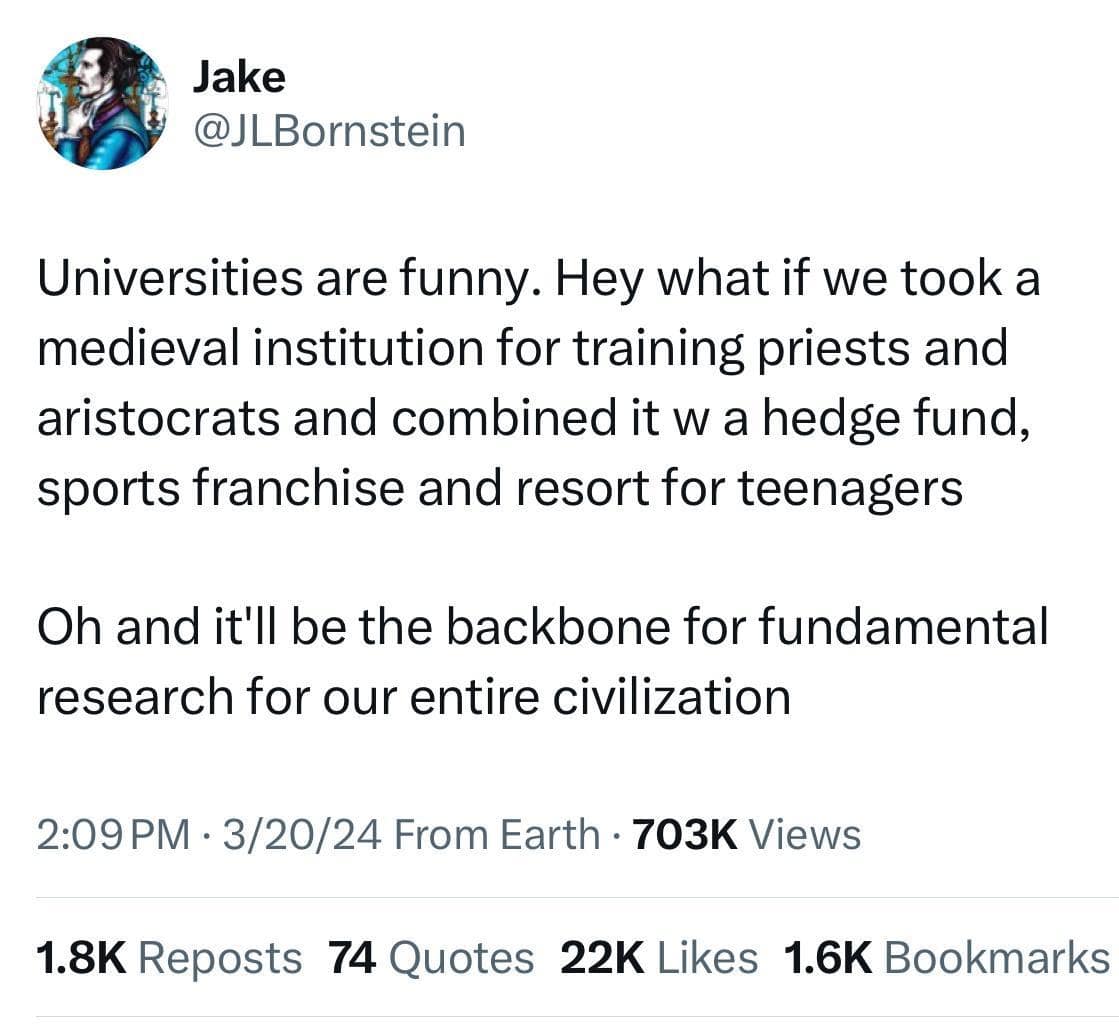Show the 74 Quotes list
The image size is (1119, 1029).
point(431,958)
